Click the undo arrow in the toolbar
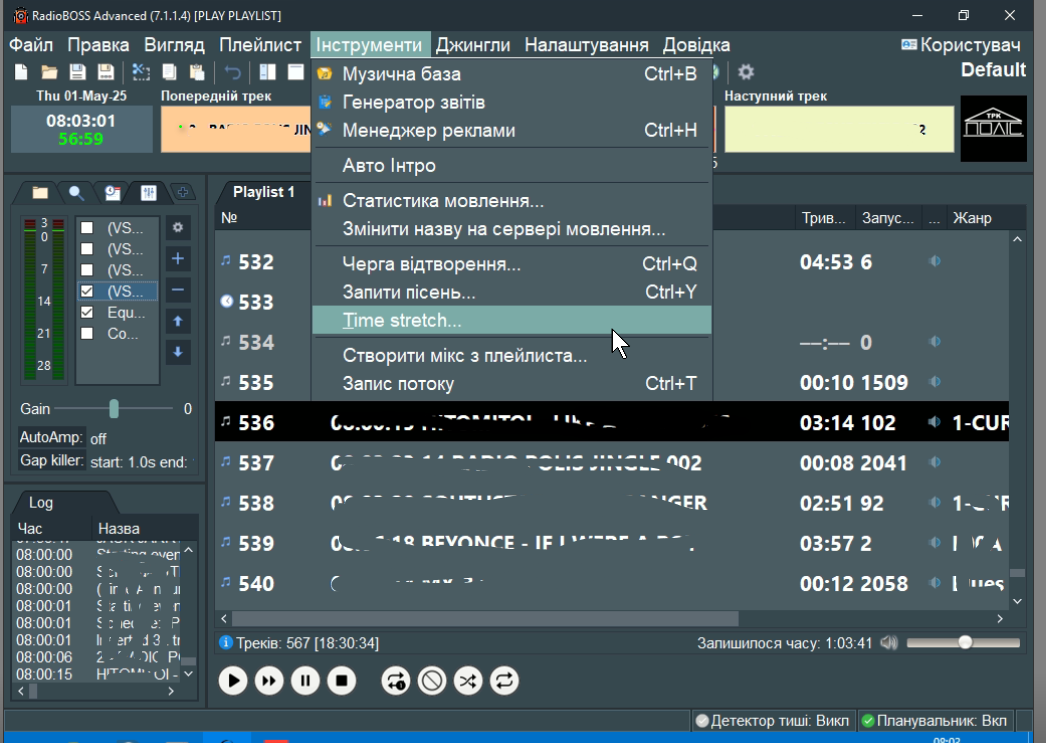The width and height of the screenshot is (1046, 743). tap(232, 72)
